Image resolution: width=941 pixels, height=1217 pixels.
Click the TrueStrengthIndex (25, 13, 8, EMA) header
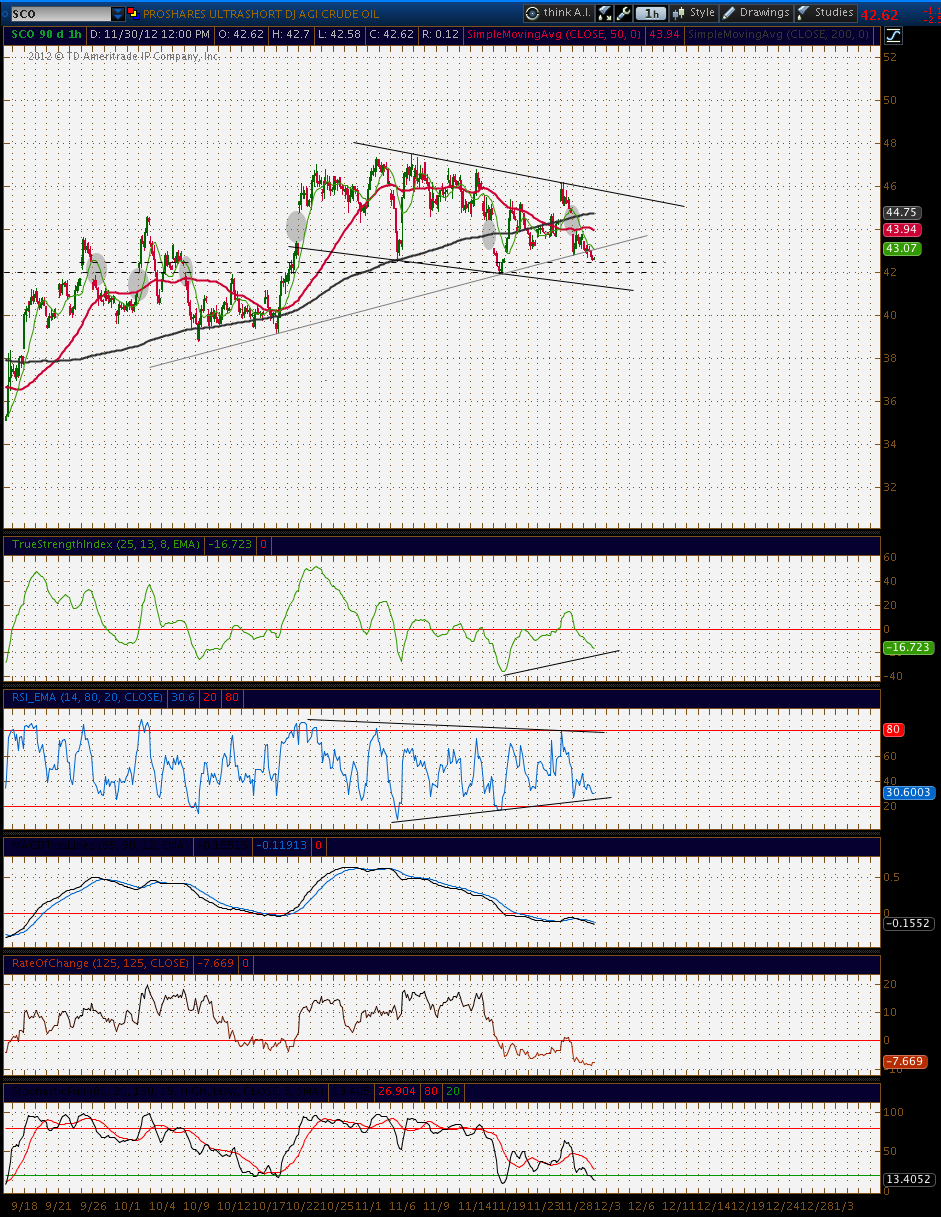(x=105, y=545)
